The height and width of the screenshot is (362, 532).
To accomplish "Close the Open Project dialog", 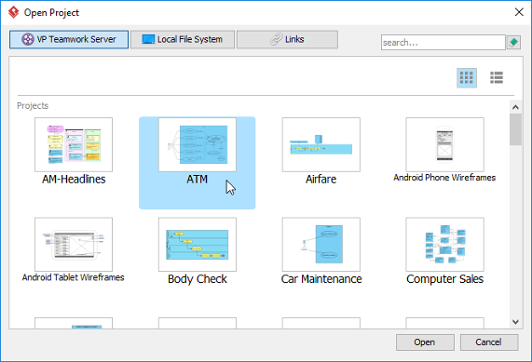I will tap(519, 12).
